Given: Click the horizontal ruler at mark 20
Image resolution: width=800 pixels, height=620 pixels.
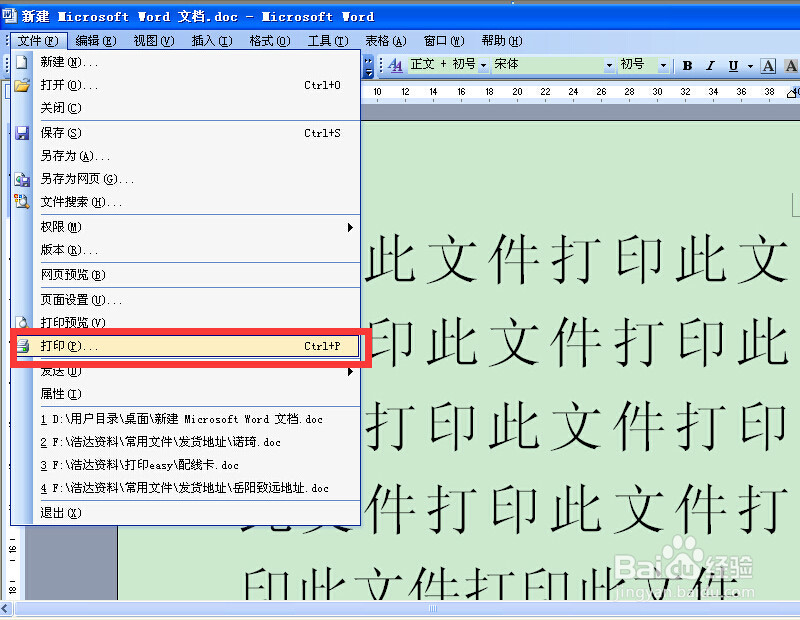Looking at the screenshot, I should click(517, 92).
